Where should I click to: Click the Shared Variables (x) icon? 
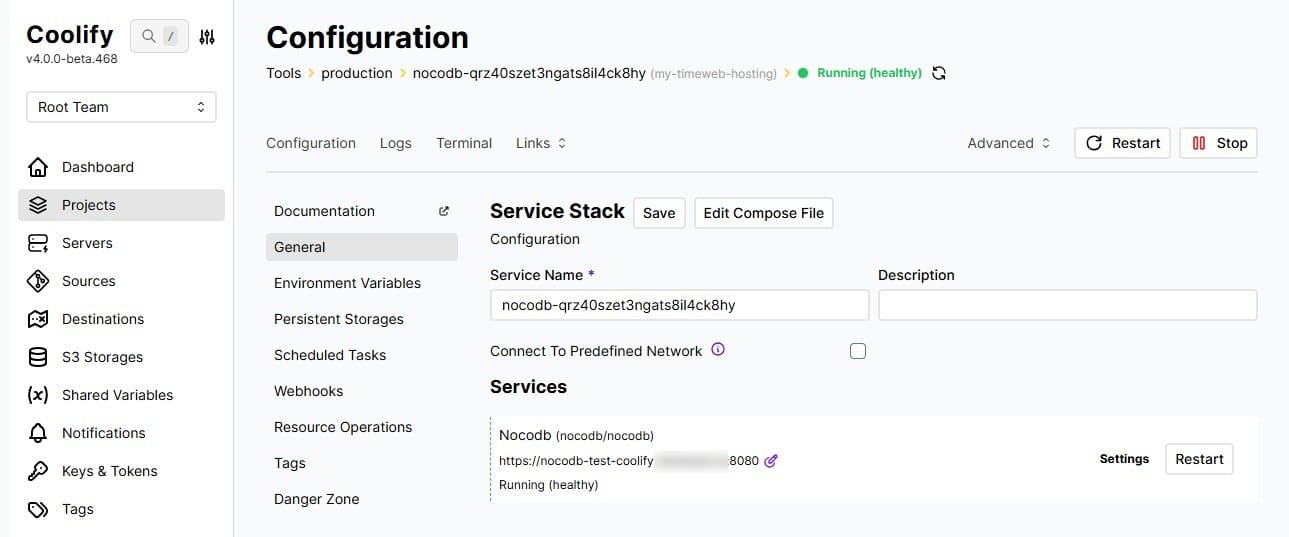[x=38, y=395]
